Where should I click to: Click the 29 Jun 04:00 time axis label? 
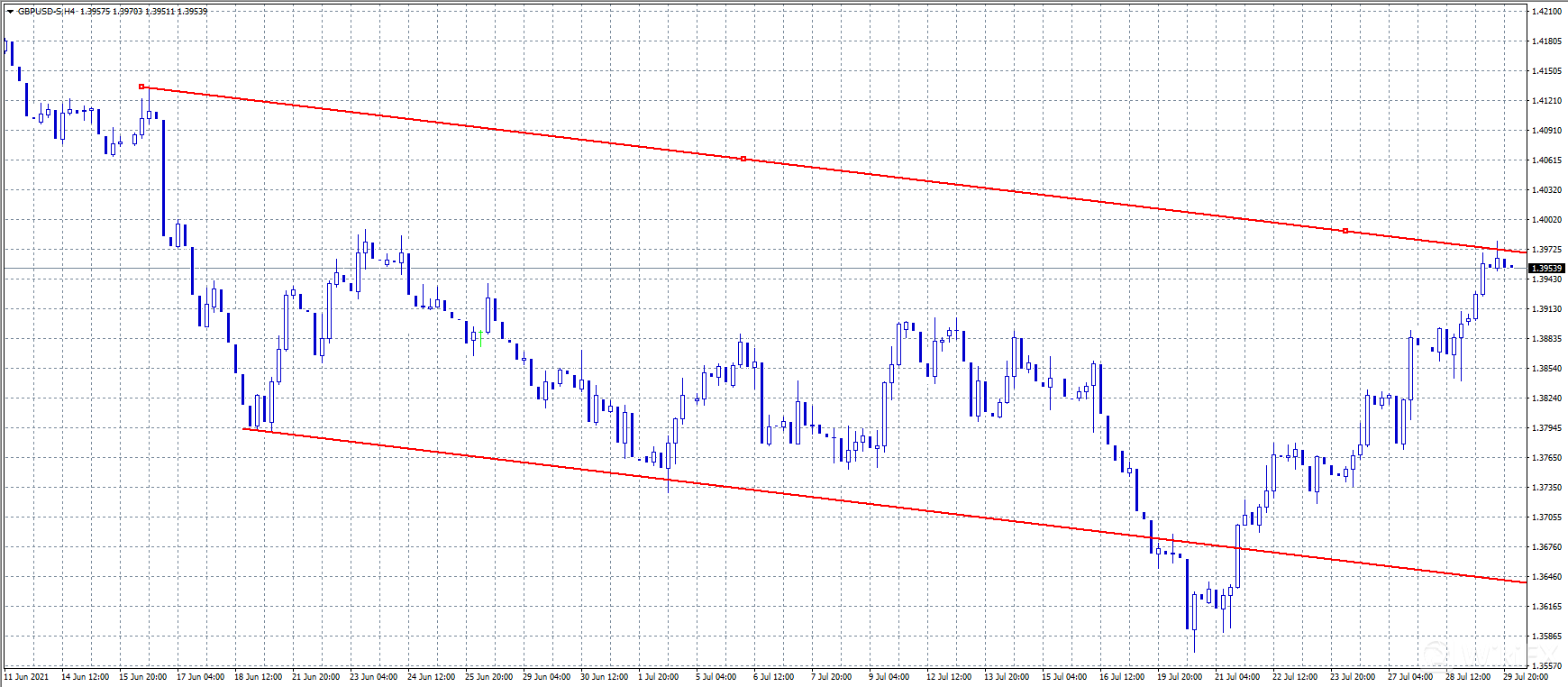coord(546,677)
